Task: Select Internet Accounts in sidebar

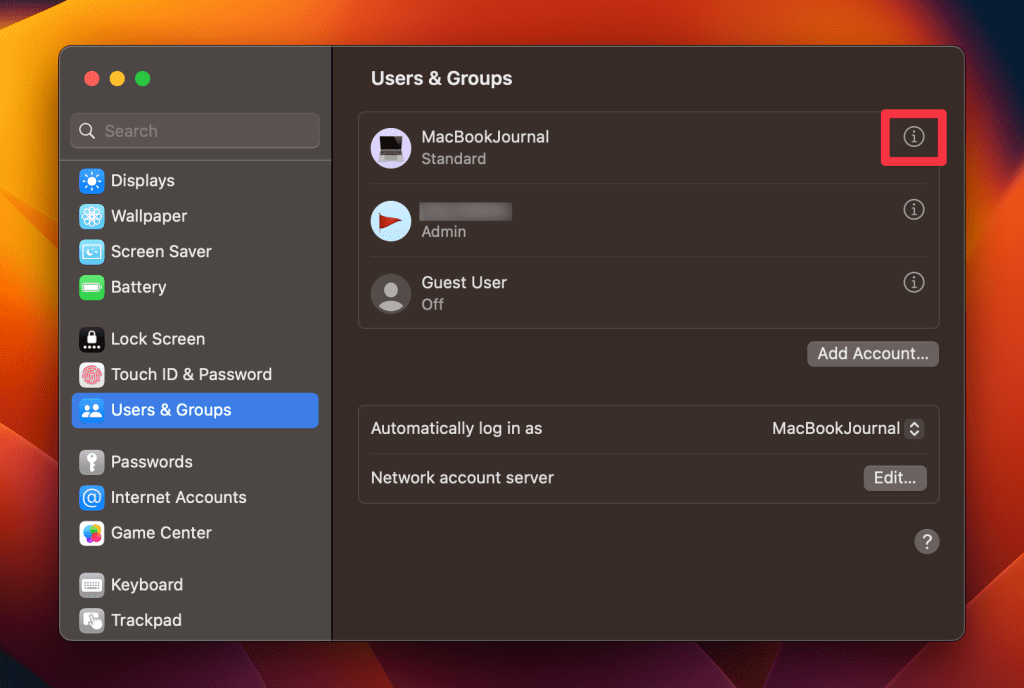Action: point(178,498)
